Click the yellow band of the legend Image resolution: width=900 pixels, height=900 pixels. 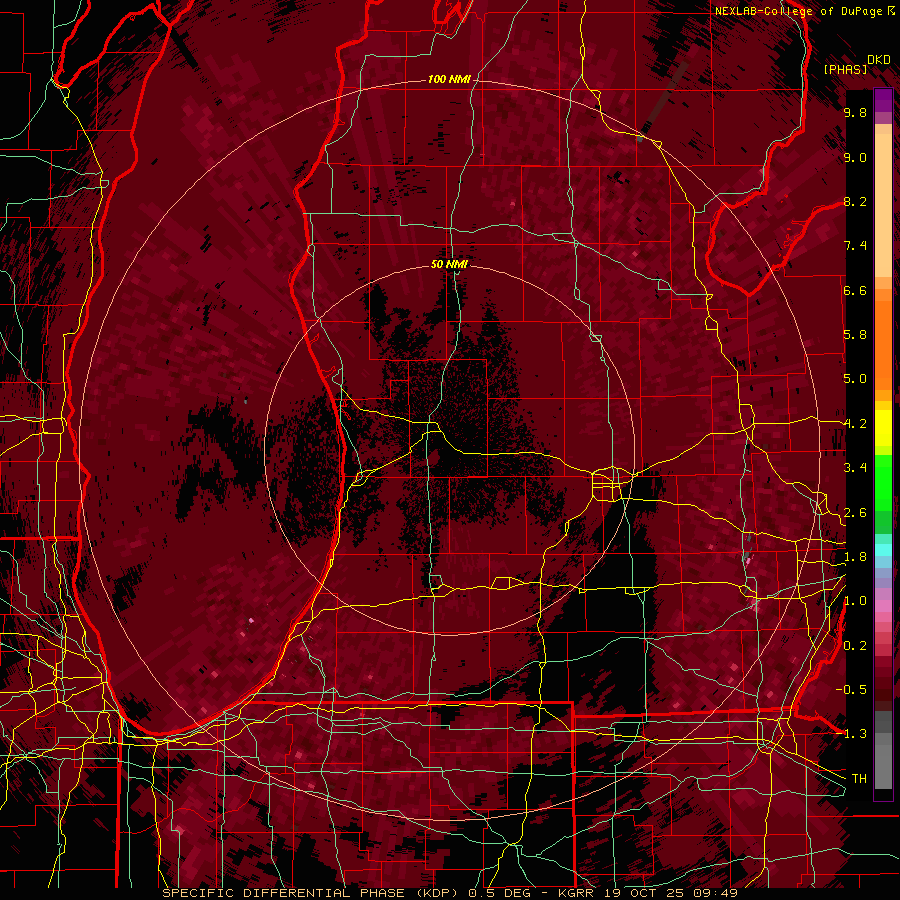[883, 428]
